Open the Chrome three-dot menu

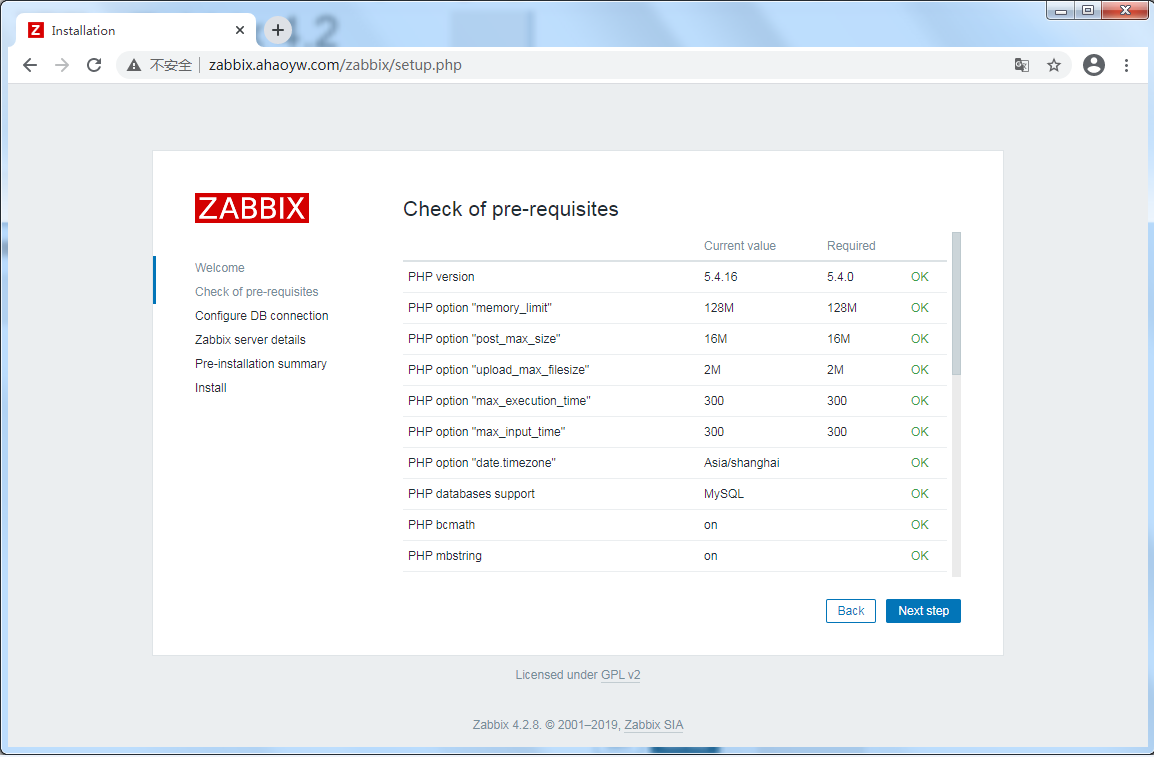pyautogui.click(x=1126, y=65)
